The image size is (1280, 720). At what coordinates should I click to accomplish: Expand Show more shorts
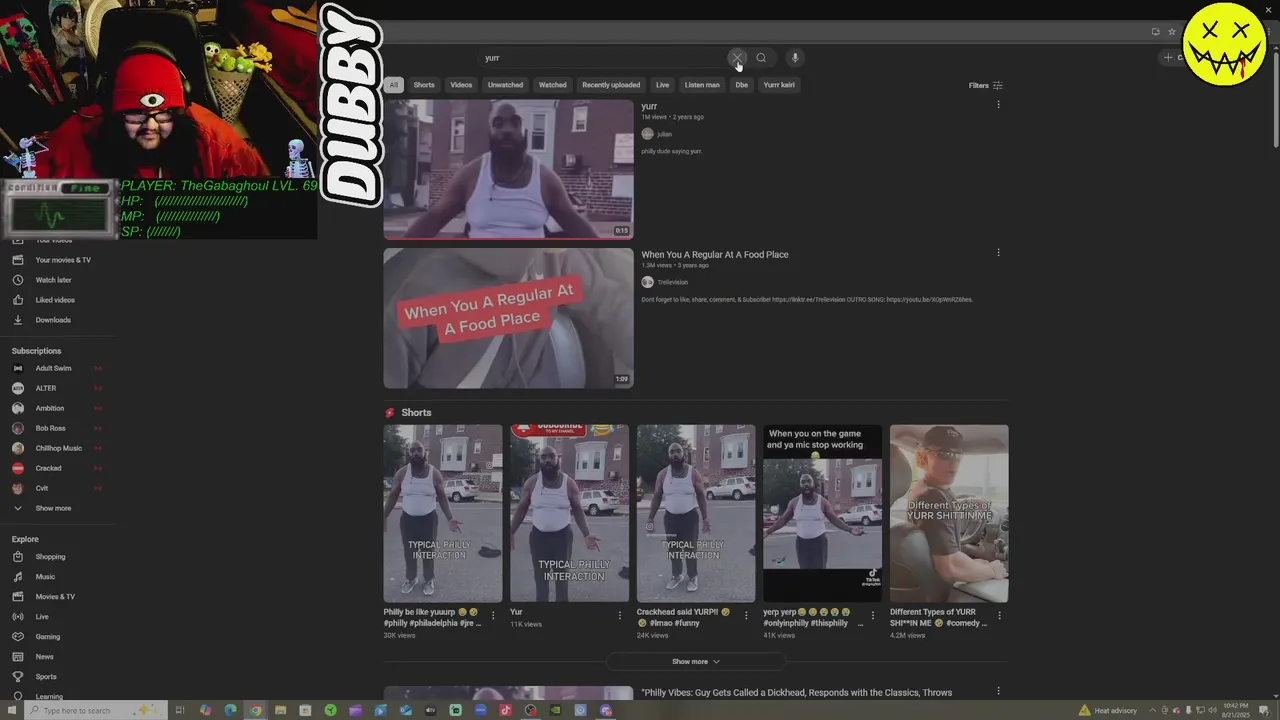(696, 662)
